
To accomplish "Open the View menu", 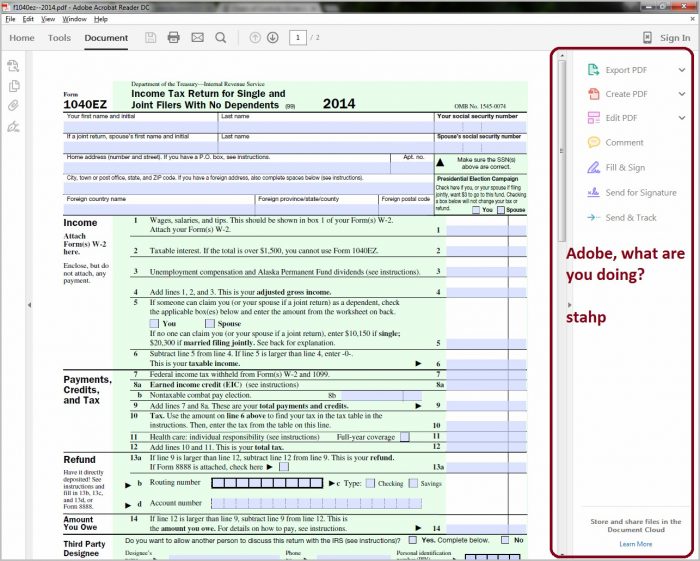I will 48,19.
